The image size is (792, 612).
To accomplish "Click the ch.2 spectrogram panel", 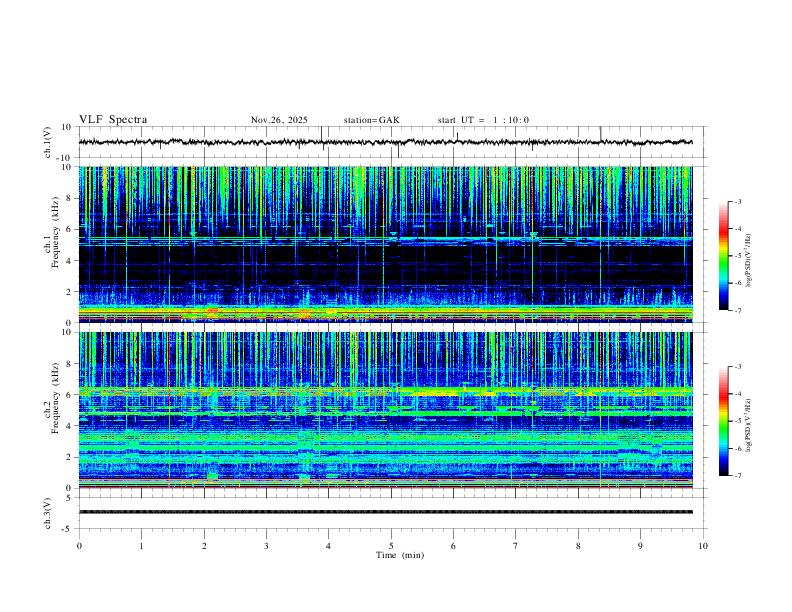I will [x=385, y=410].
